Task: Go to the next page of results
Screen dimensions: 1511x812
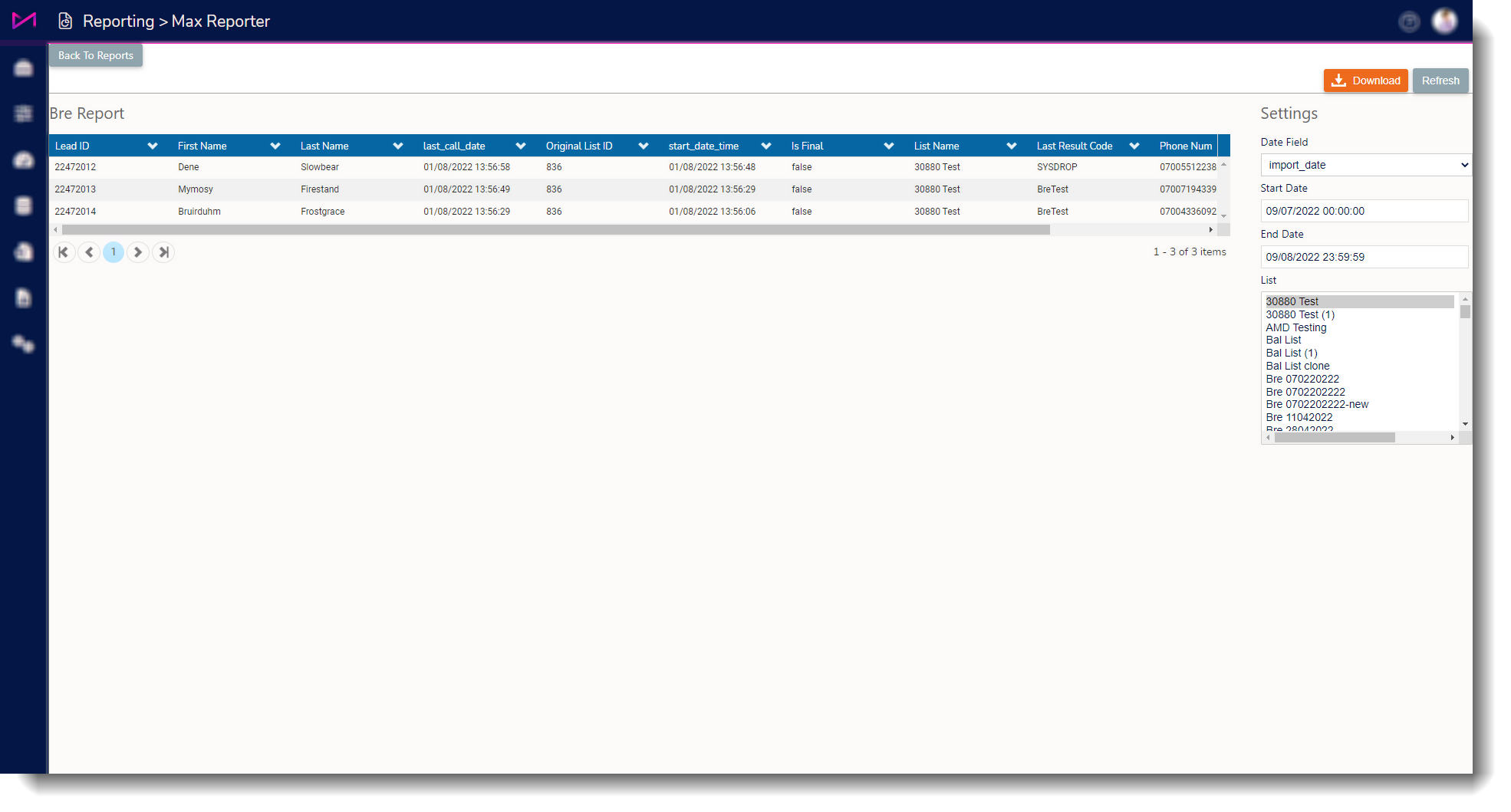Action: (x=138, y=252)
